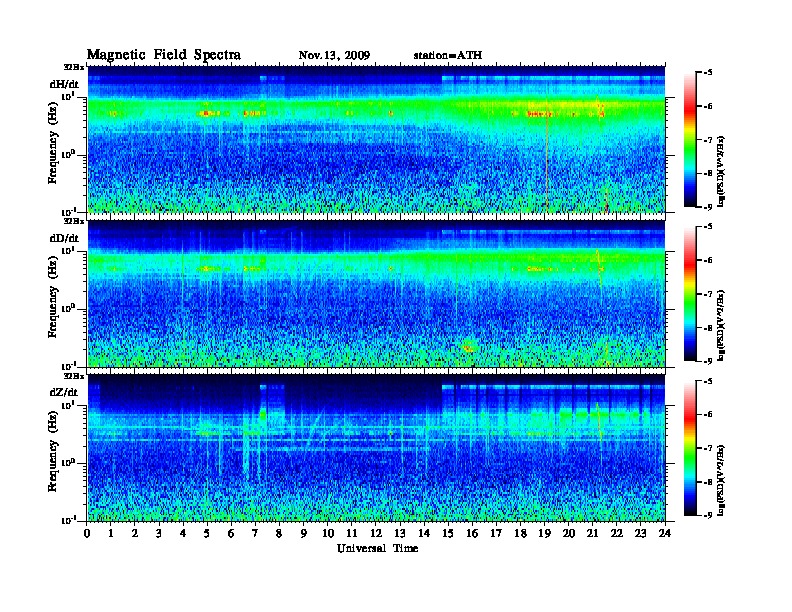Click the 32 Hz label atop dH/dt panel
Viewport: 792px width, 612px height.
(x=74, y=67)
